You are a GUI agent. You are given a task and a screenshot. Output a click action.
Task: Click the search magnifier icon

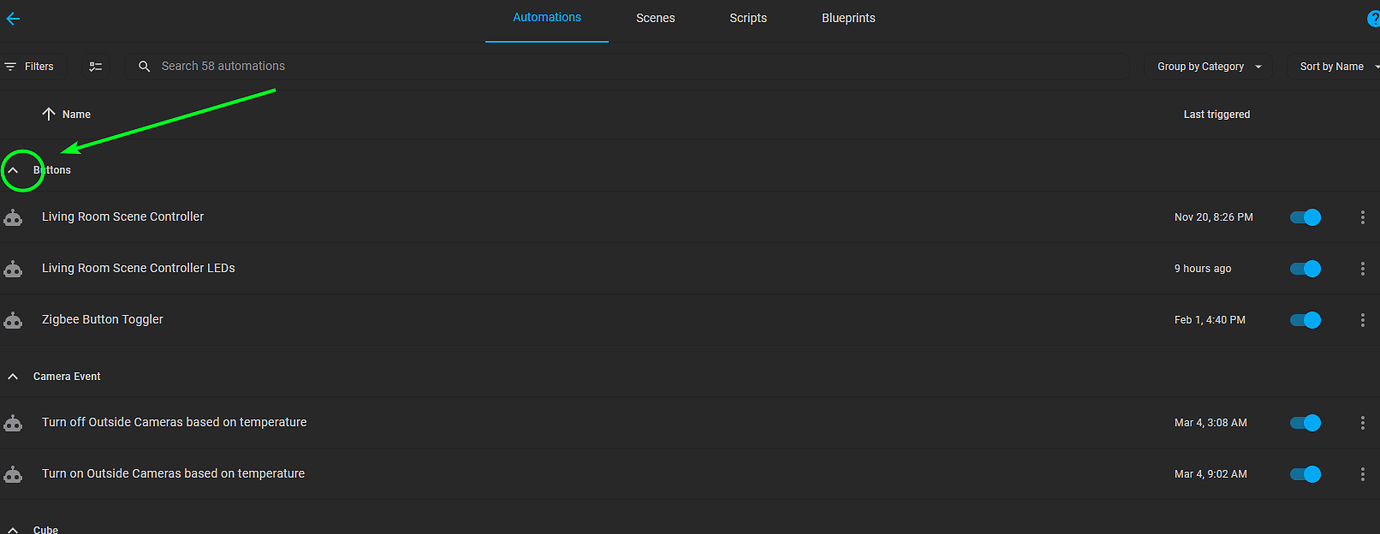tap(144, 66)
